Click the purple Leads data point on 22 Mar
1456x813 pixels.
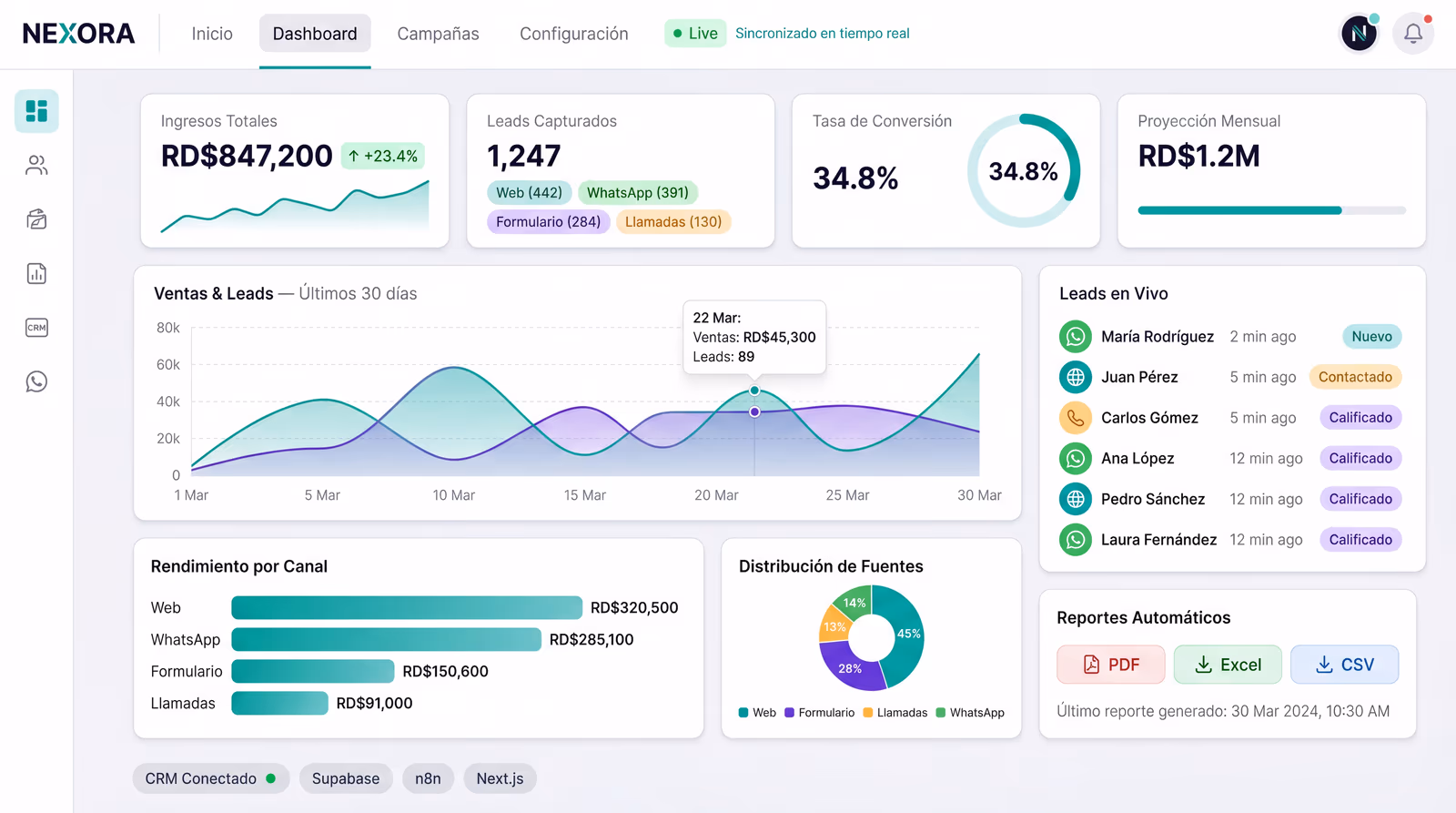[754, 412]
